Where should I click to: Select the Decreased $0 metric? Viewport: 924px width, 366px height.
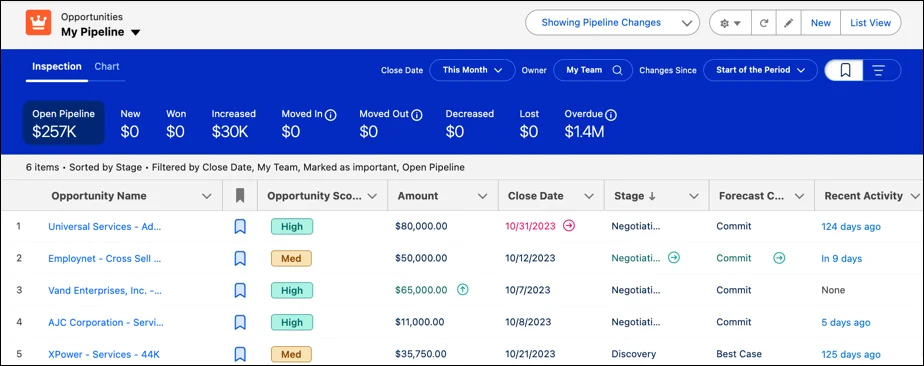[470, 123]
